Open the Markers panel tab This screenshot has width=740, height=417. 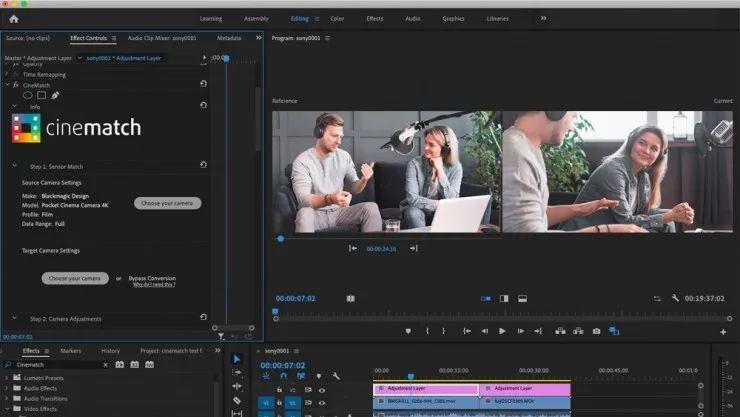pos(70,351)
